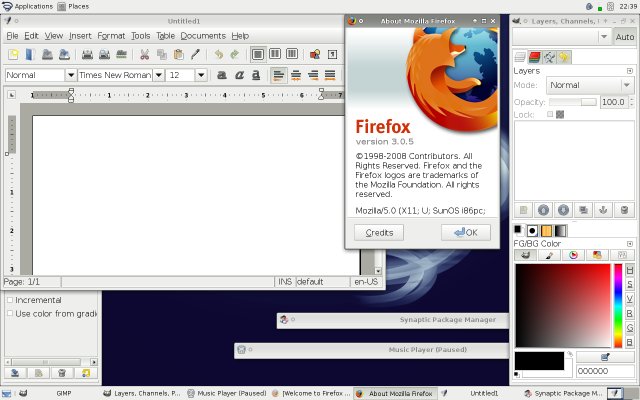640x400 pixels.
Task: Click the Print icon in AbiWord toolbar
Action: (87, 54)
